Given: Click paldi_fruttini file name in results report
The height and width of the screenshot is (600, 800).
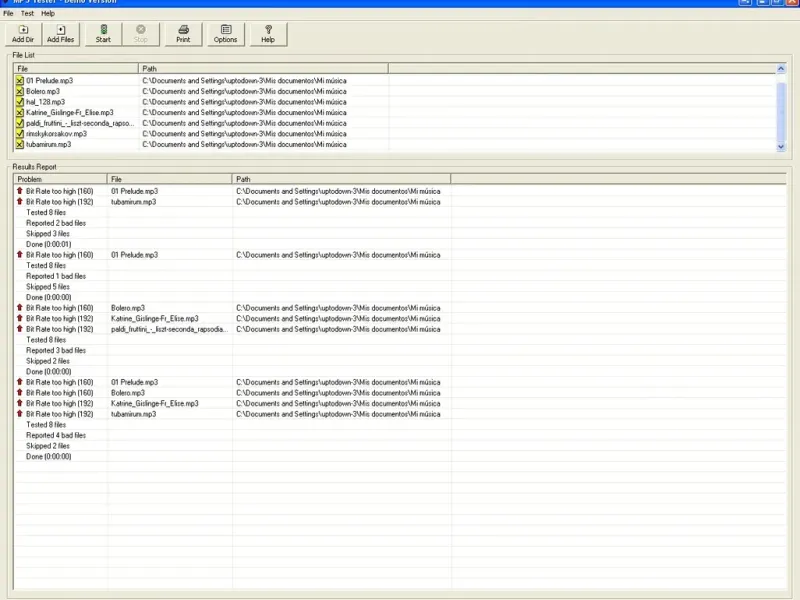Looking at the screenshot, I should [169, 329].
